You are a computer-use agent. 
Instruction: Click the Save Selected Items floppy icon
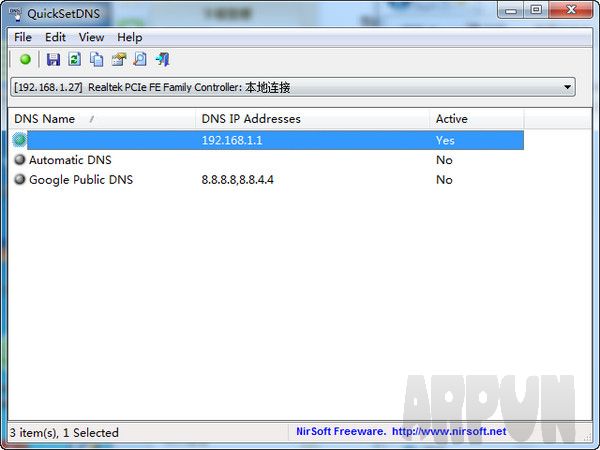tap(53, 60)
